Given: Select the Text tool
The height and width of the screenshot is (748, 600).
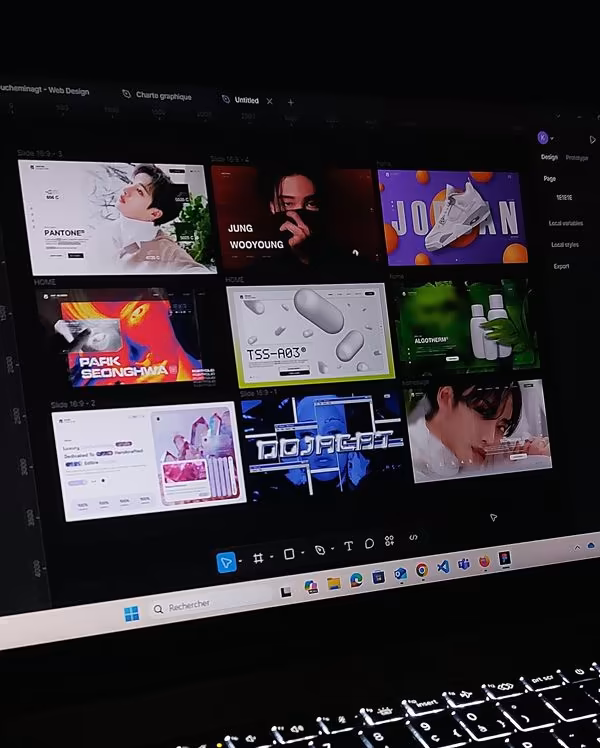Looking at the screenshot, I should coord(348,546).
